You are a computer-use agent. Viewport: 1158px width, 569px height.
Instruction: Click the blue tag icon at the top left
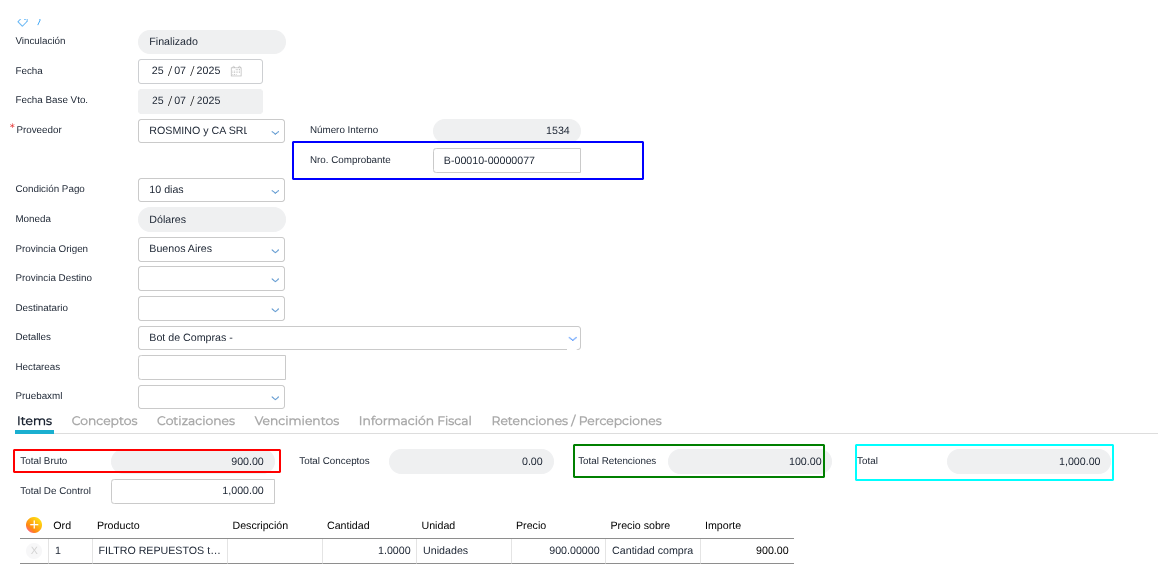click(x=22, y=22)
